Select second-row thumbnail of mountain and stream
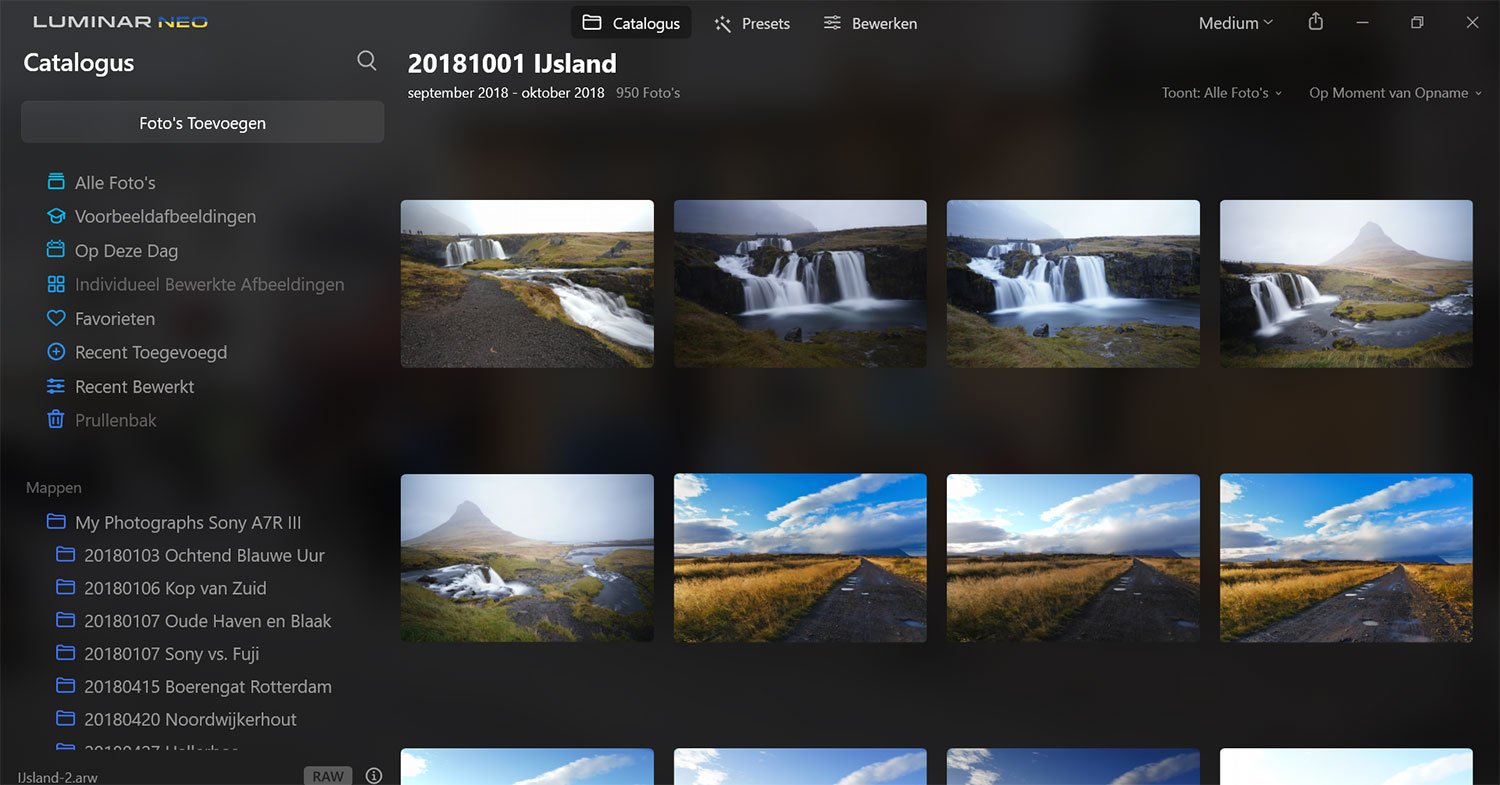 click(527, 558)
